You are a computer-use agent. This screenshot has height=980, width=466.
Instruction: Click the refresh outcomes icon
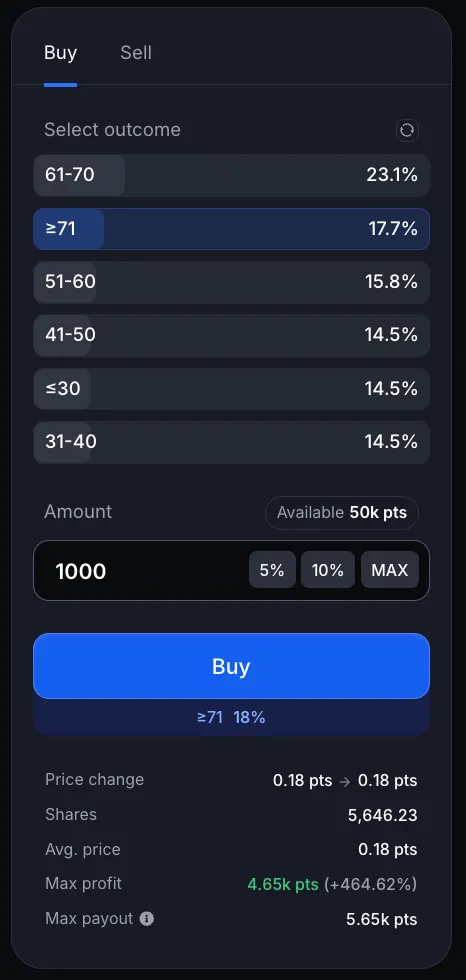pyautogui.click(x=407, y=130)
